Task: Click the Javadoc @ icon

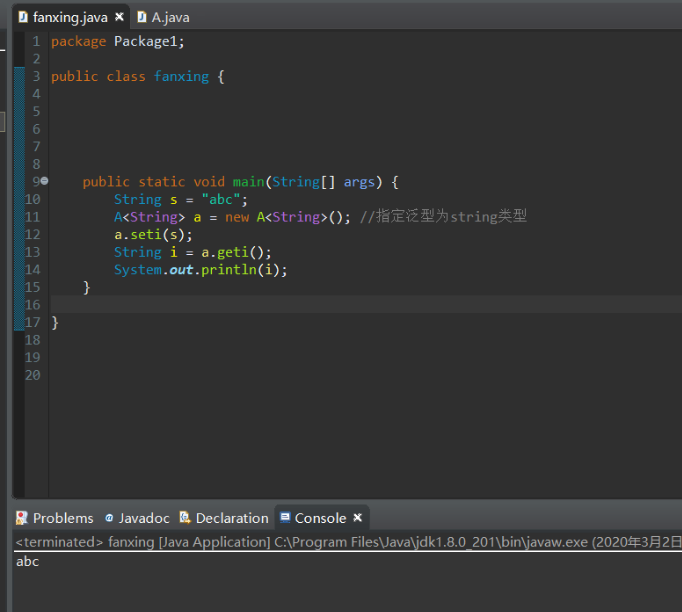Action: tap(109, 518)
